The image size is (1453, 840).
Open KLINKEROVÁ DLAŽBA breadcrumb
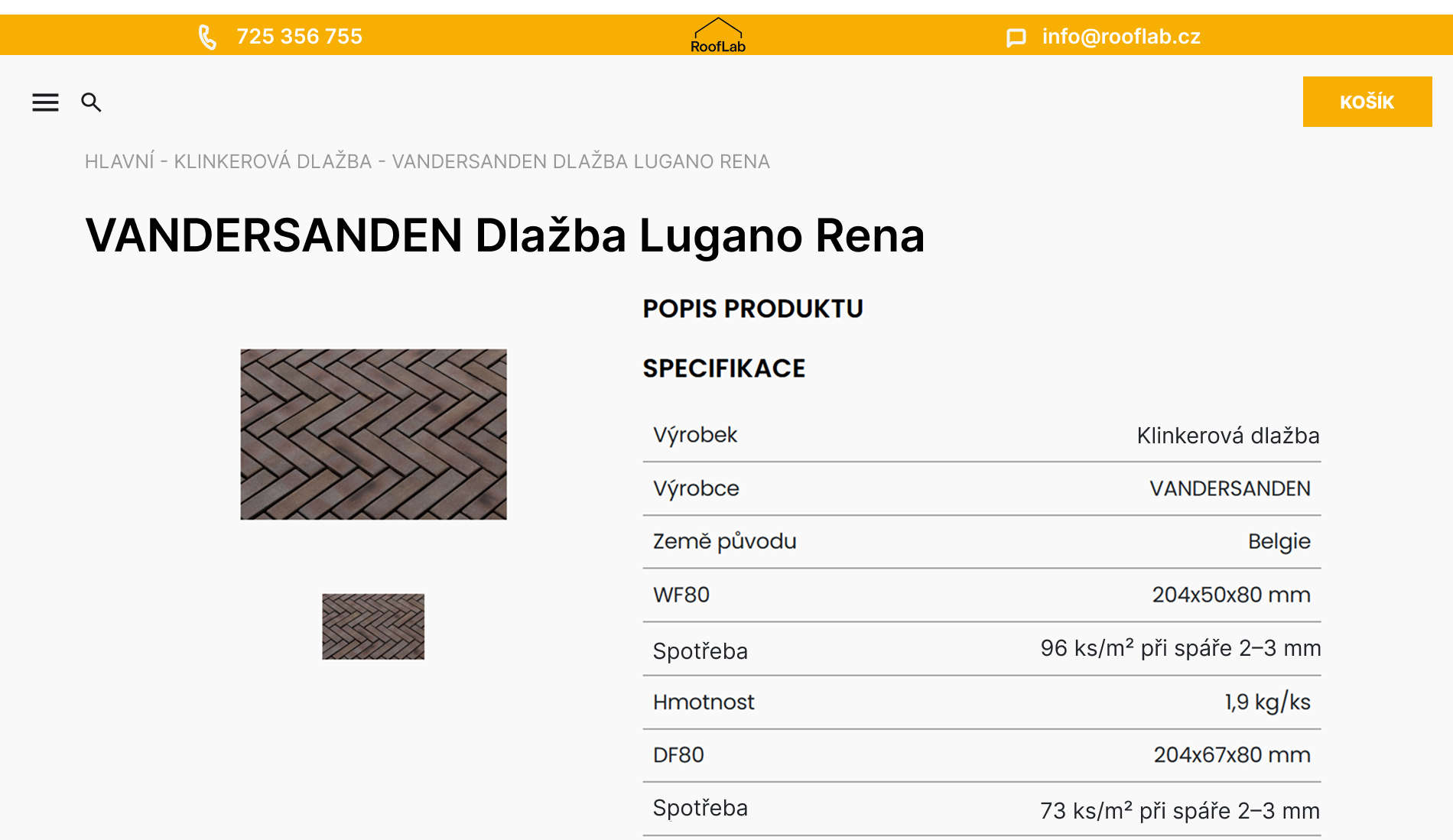[x=273, y=161]
